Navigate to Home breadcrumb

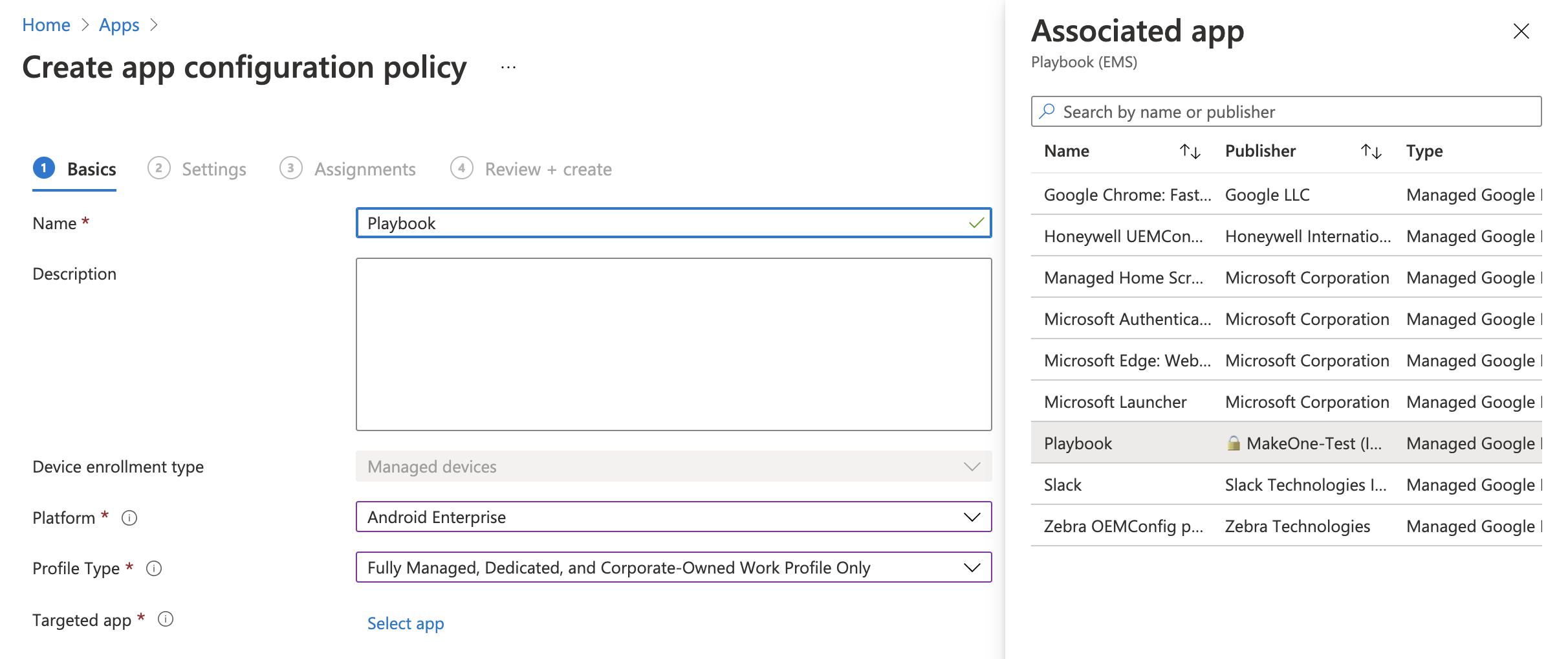click(46, 25)
